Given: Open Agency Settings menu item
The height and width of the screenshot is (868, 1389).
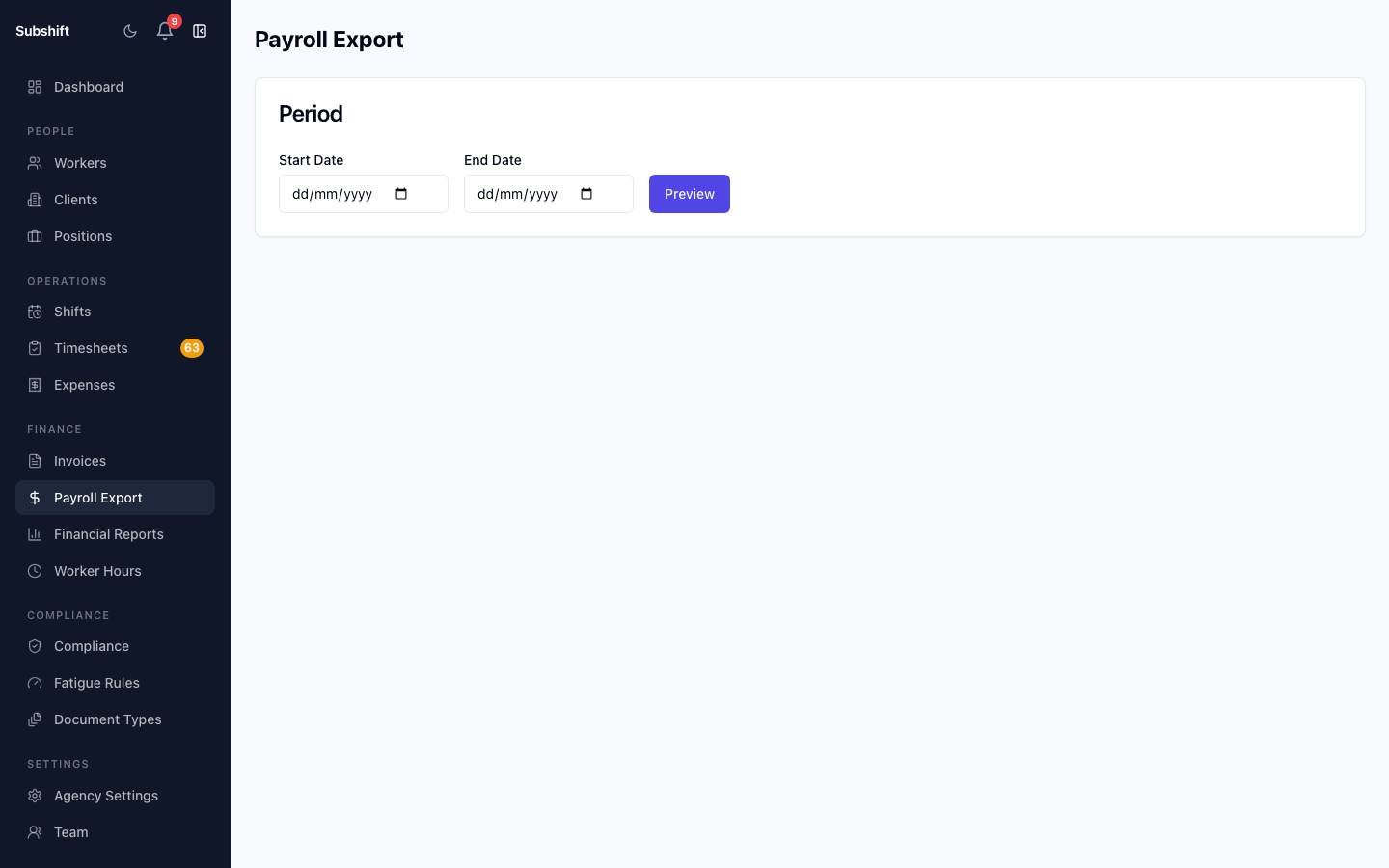Looking at the screenshot, I should [115, 796].
